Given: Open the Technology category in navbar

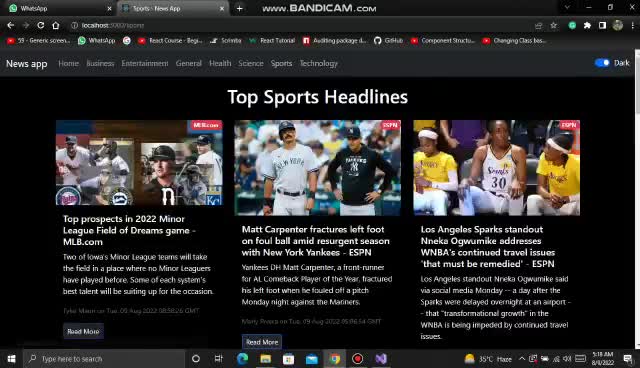Looking at the screenshot, I should tap(319, 63).
